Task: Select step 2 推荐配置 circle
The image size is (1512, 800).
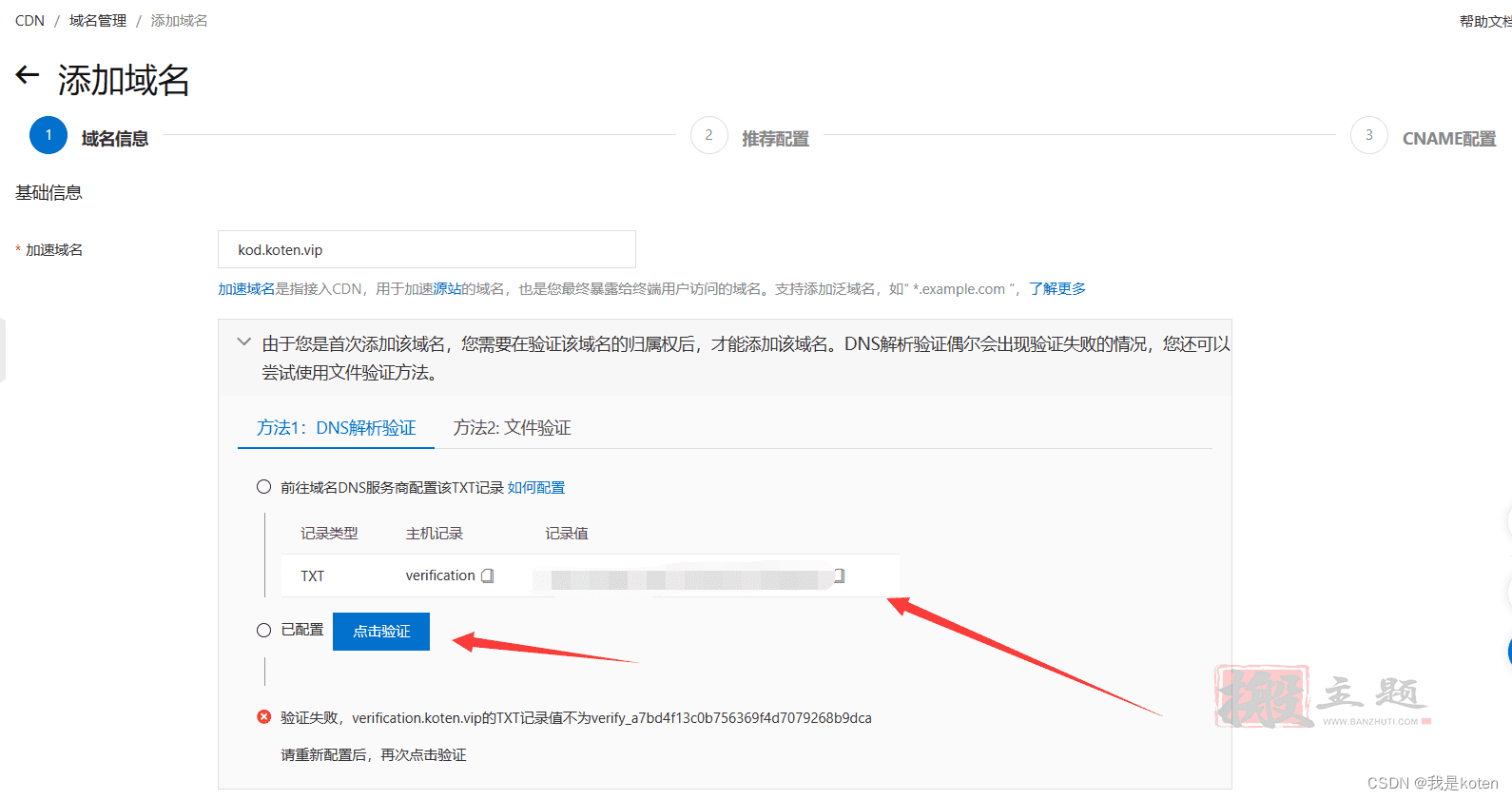Action: coord(708,135)
